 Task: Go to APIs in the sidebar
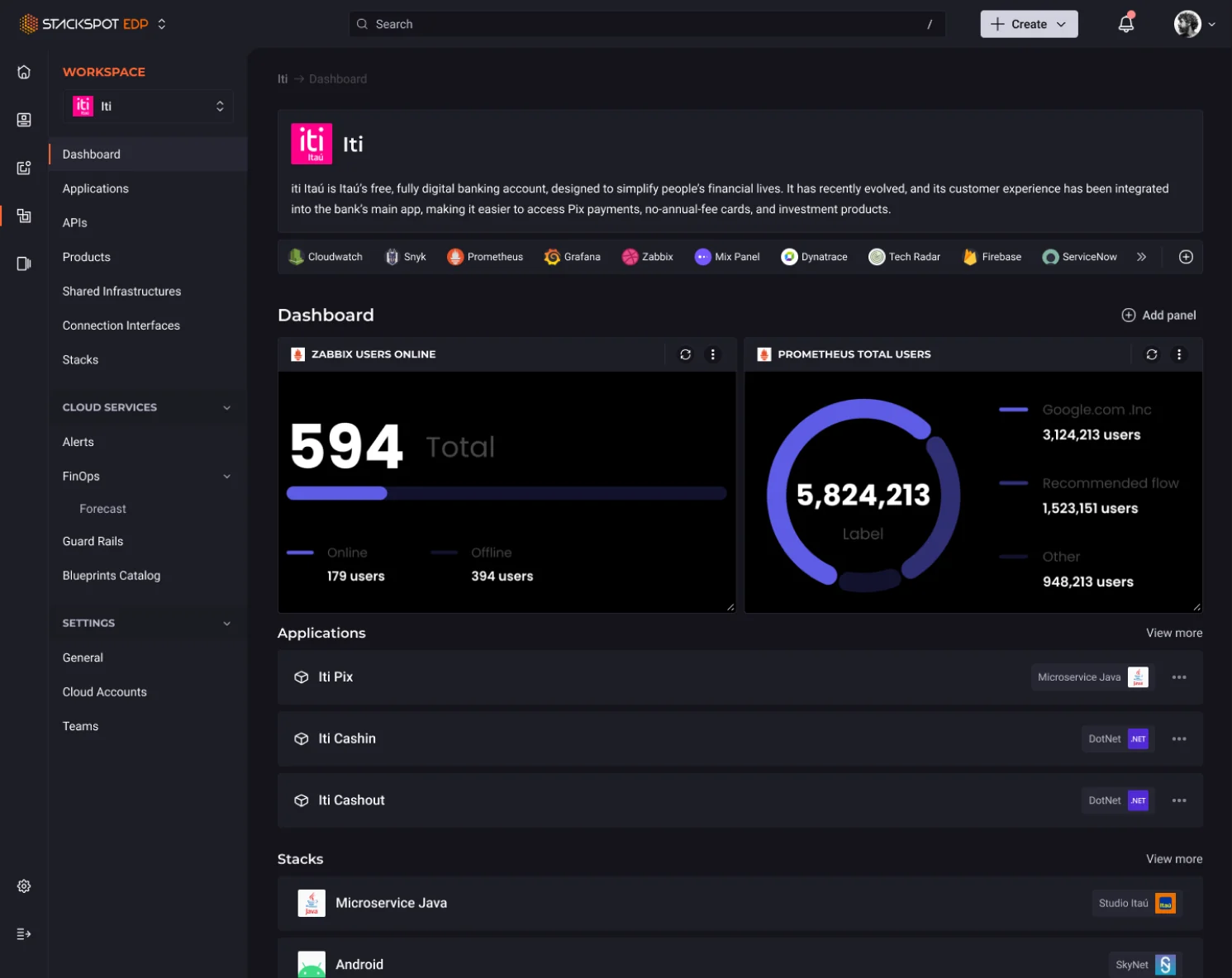point(74,223)
